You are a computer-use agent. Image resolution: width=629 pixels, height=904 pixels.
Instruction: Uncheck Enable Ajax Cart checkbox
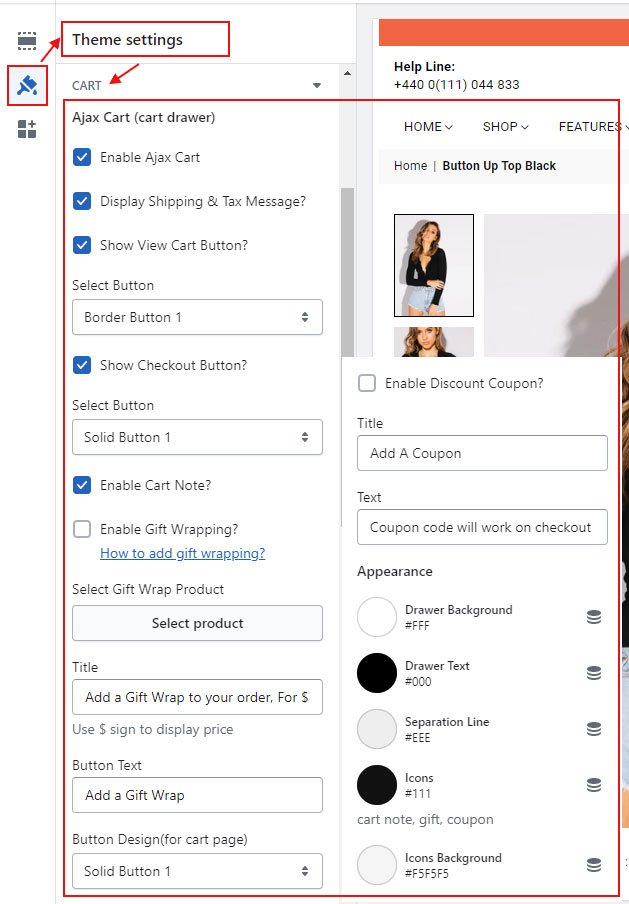click(x=82, y=157)
